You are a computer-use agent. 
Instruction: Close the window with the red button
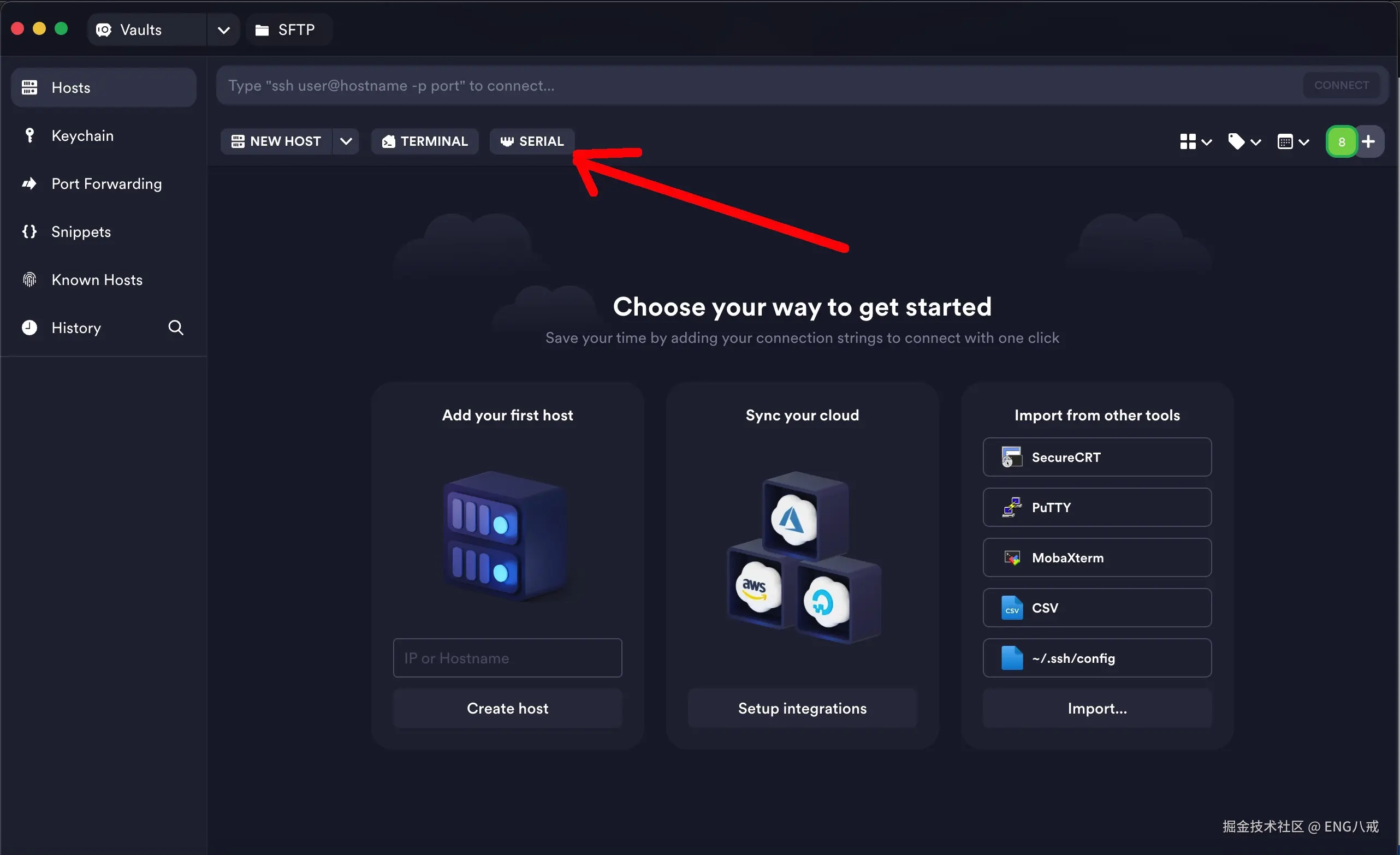tap(17, 29)
